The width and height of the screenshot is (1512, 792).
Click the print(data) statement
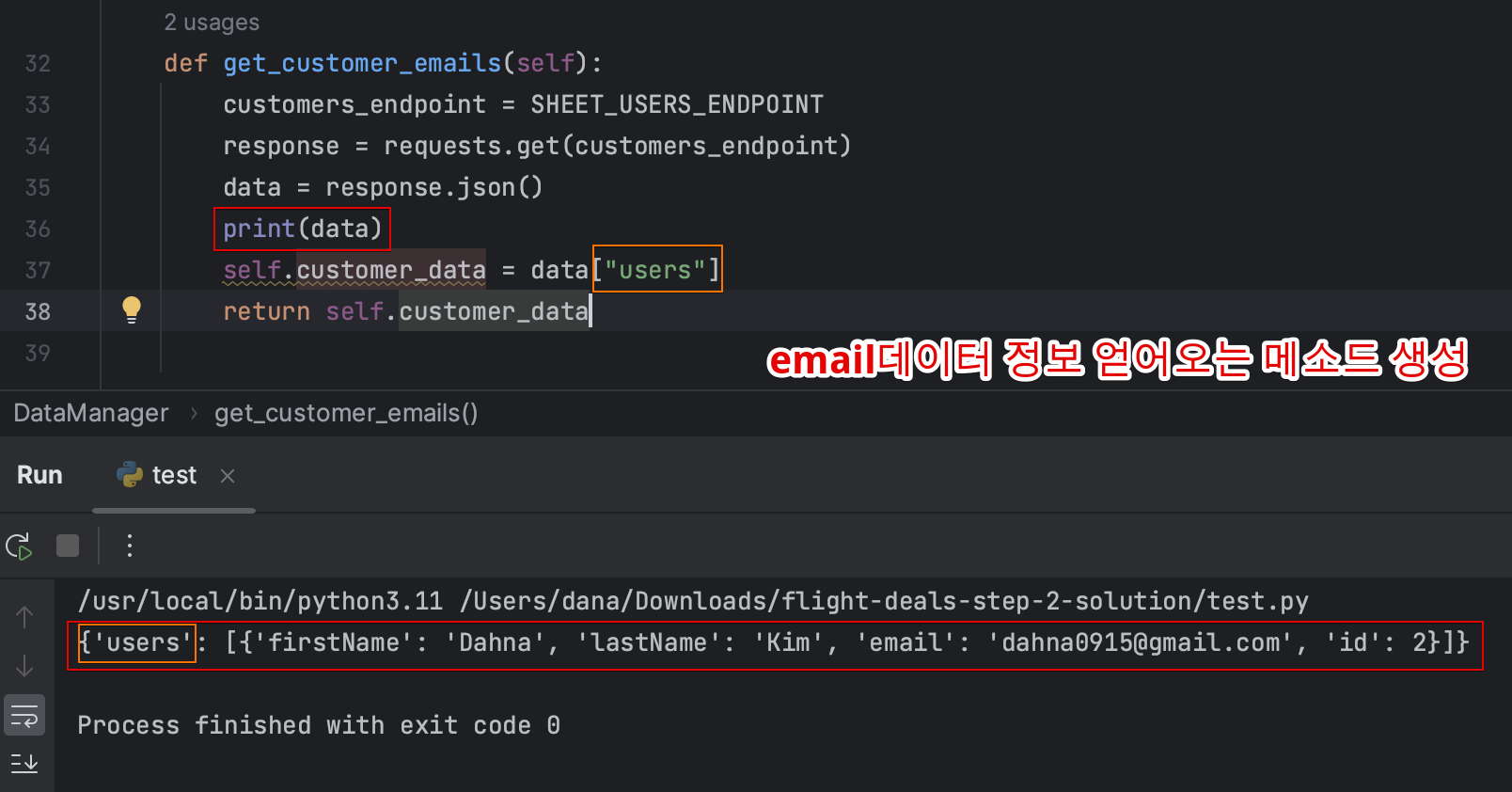click(x=302, y=229)
